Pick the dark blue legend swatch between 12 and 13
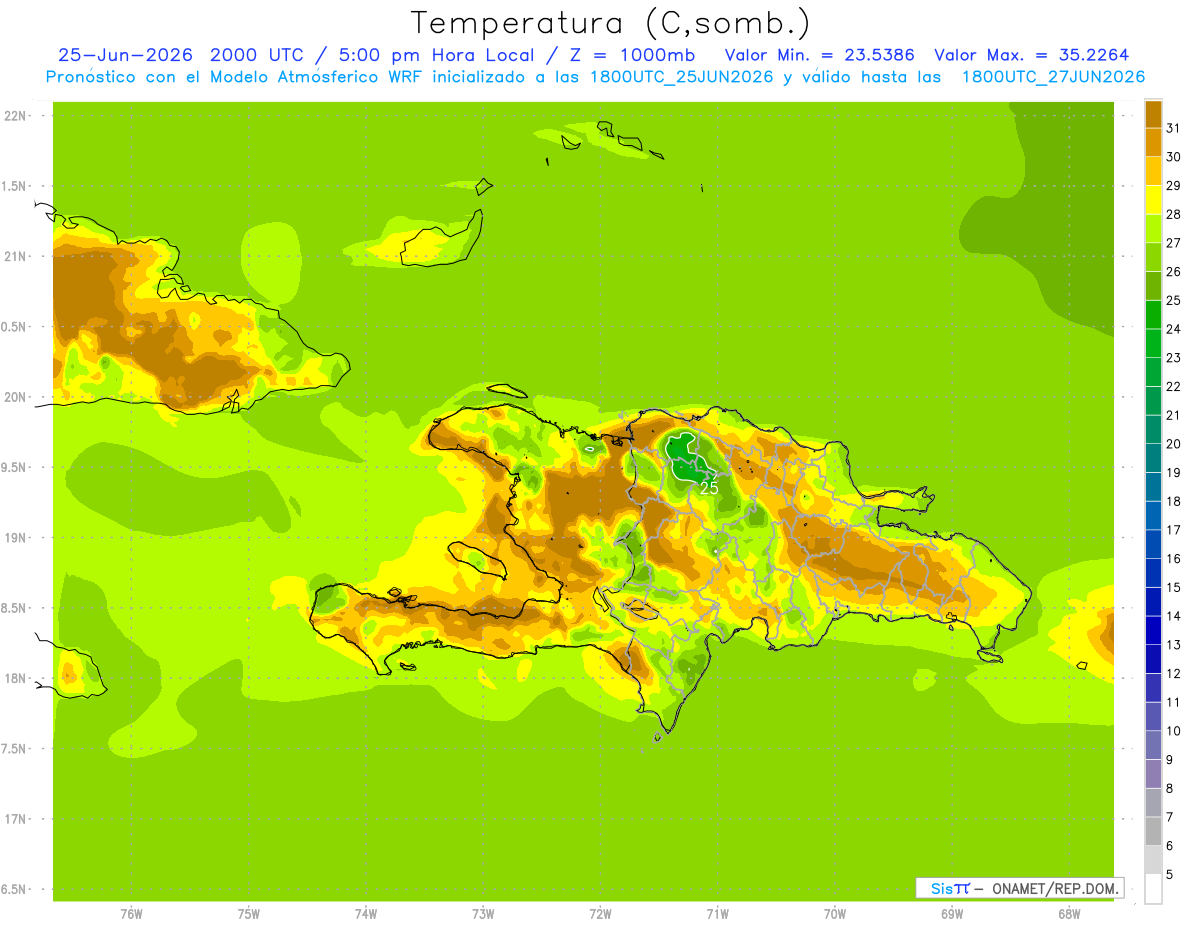This screenshot has width=1200, height=927. click(x=1153, y=659)
